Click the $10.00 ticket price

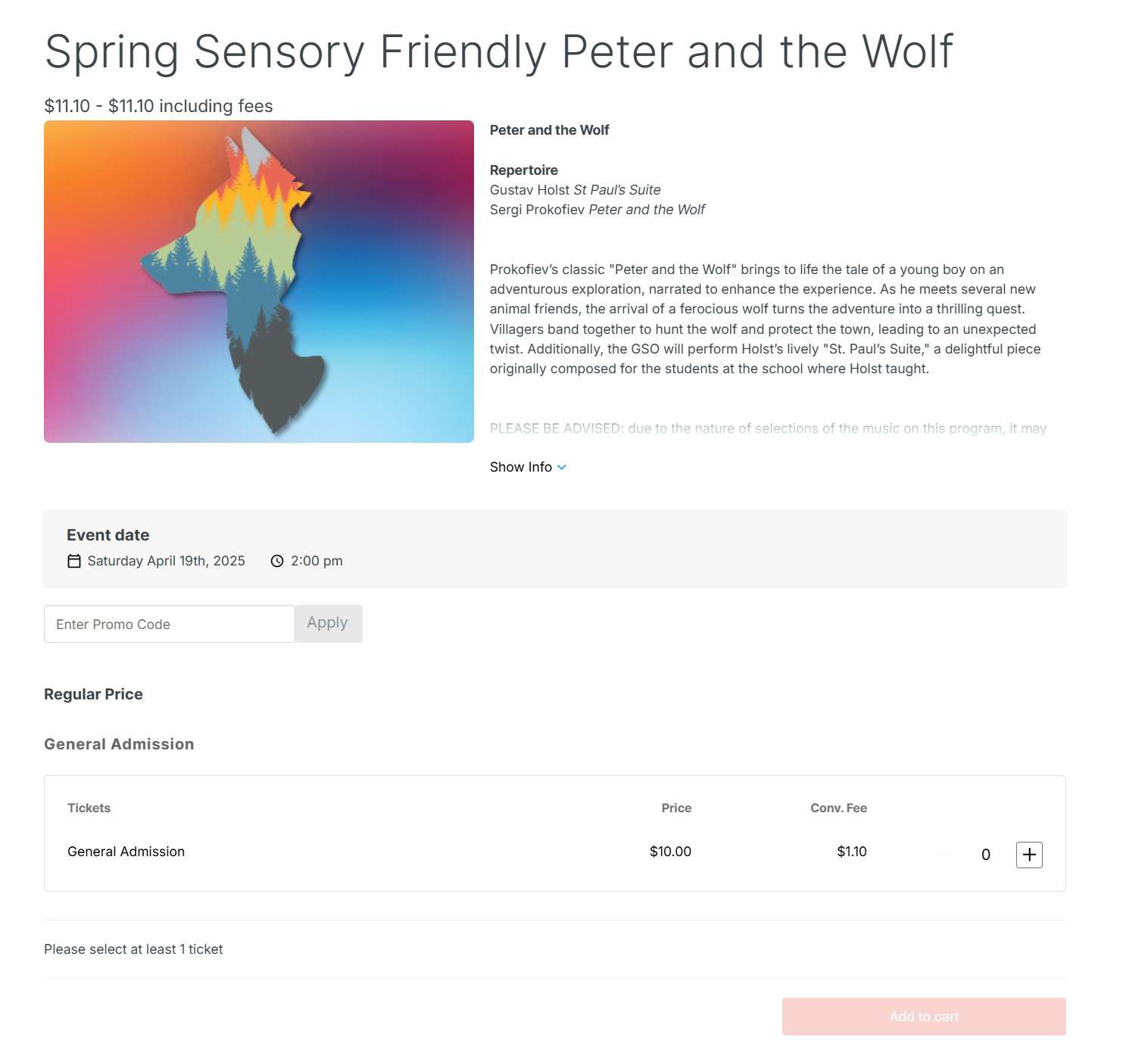(670, 852)
